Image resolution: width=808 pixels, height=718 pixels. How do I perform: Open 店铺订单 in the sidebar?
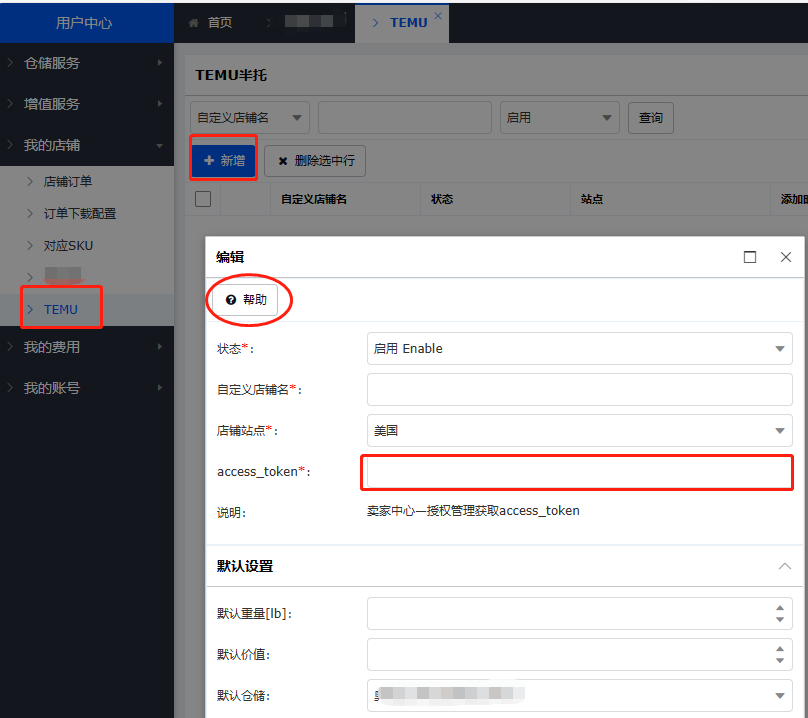68,181
